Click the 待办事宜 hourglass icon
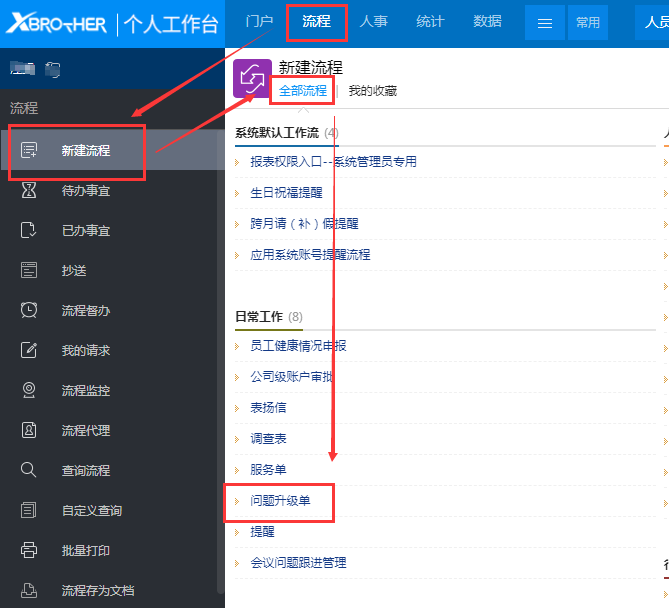This screenshot has height=608, width=669. [x=29, y=190]
